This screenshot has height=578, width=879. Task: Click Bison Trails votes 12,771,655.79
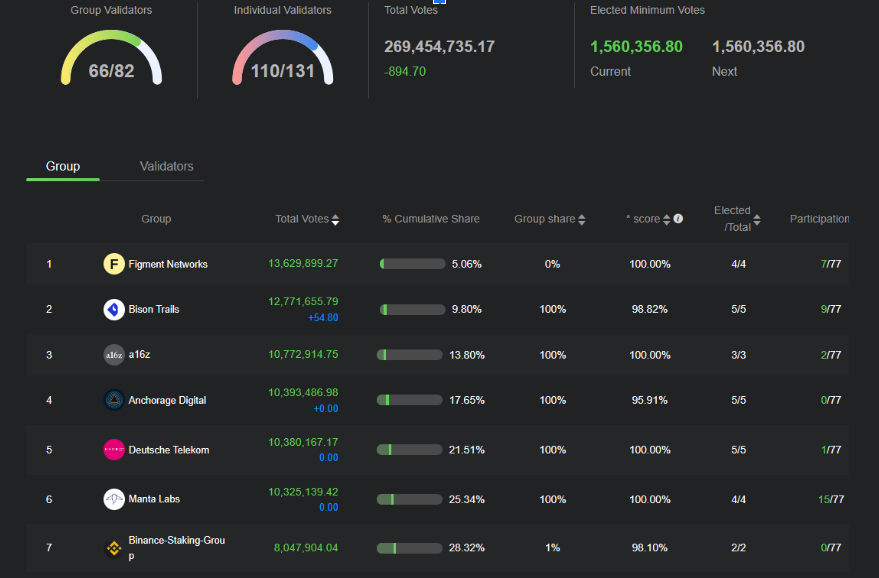pyautogui.click(x=303, y=302)
